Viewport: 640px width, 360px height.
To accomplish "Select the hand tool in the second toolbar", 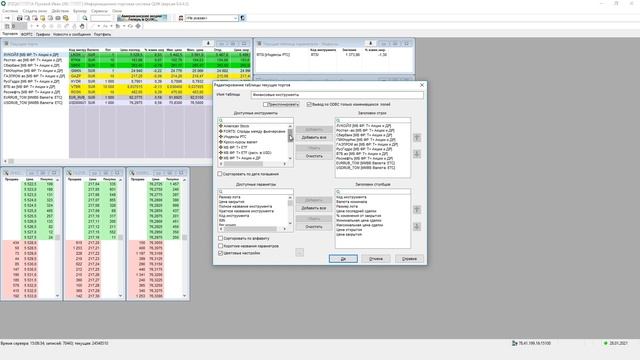I will 82,26.
